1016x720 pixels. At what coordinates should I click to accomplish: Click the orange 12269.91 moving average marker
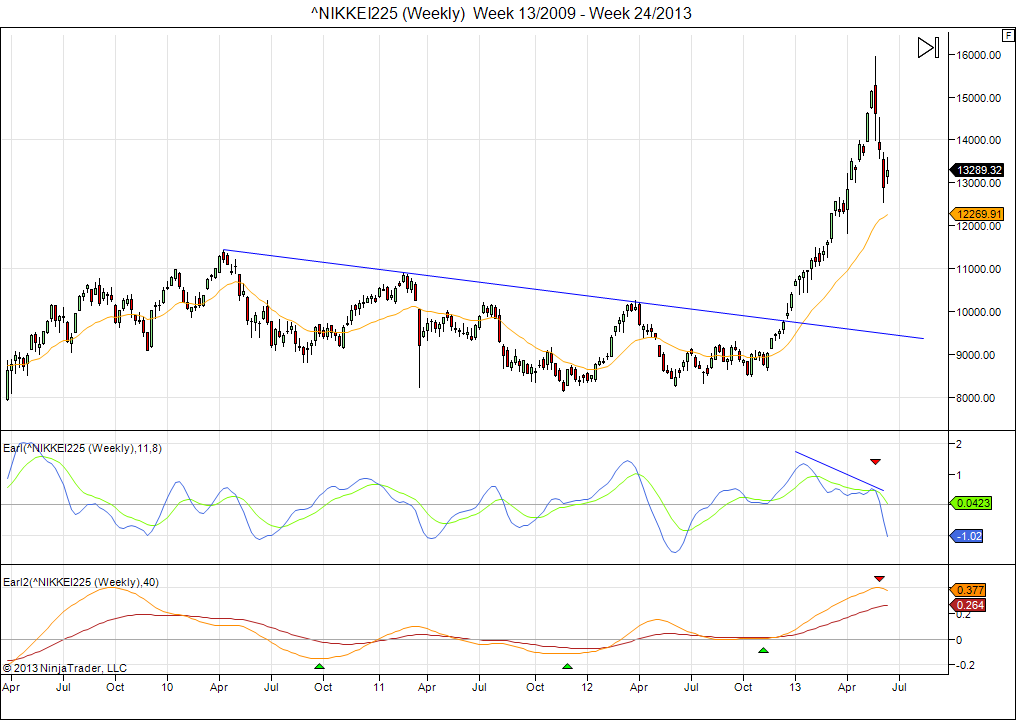click(976, 213)
